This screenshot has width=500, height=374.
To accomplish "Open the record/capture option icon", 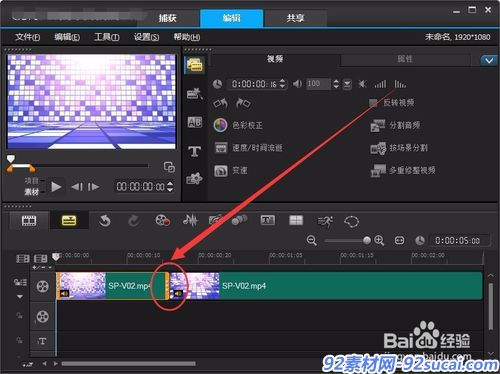I will 163,221.
